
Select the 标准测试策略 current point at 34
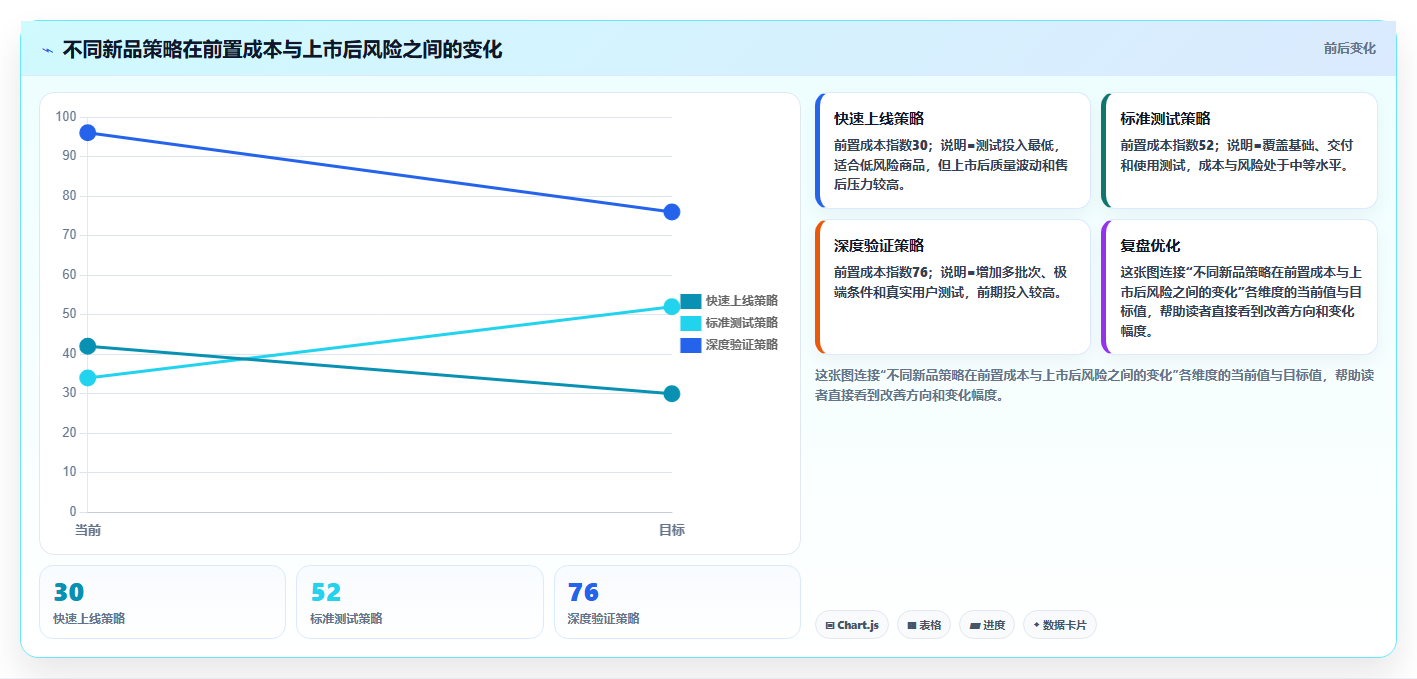[88, 378]
